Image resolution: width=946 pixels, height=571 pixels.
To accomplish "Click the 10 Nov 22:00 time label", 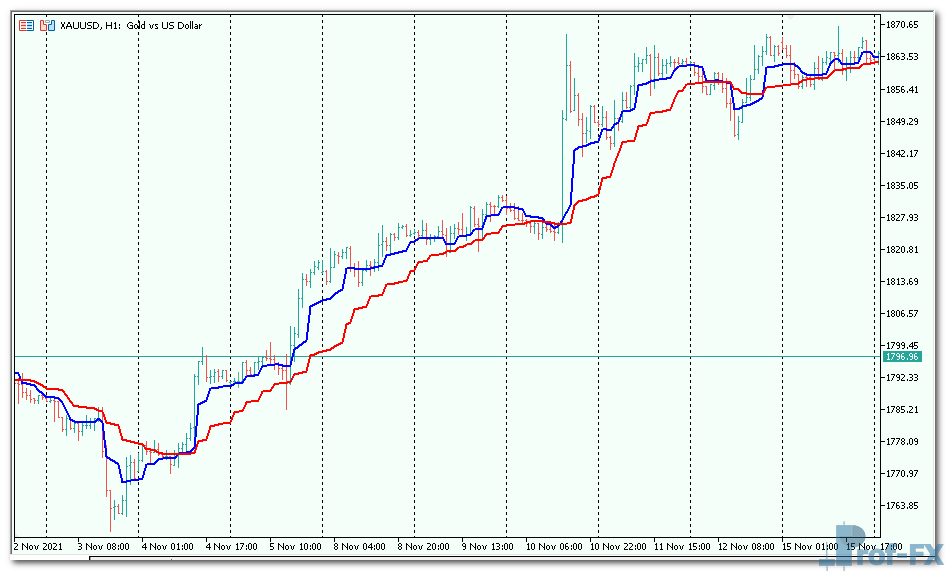I will (617, 546).
